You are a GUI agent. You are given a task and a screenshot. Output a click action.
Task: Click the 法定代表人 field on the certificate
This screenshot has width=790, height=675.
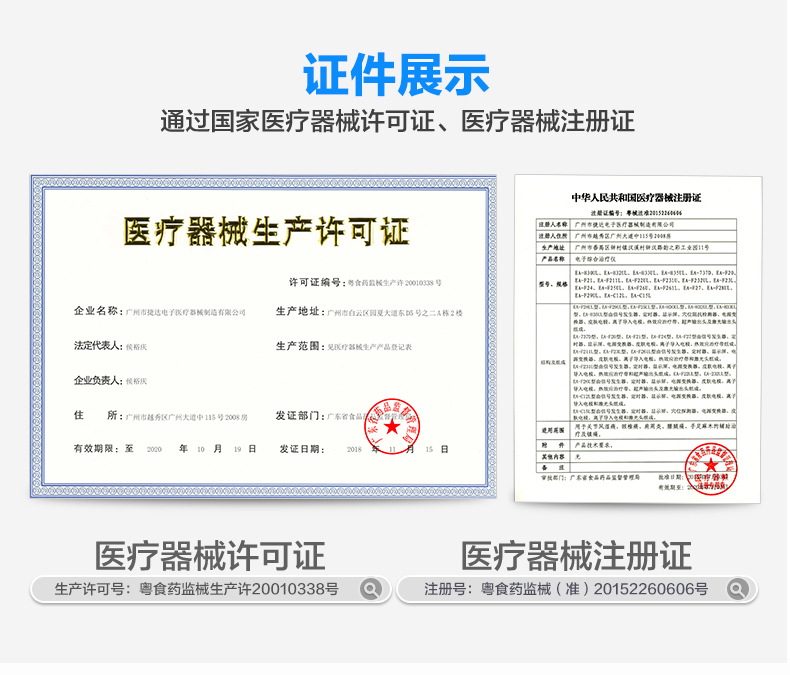coord(110,346)
